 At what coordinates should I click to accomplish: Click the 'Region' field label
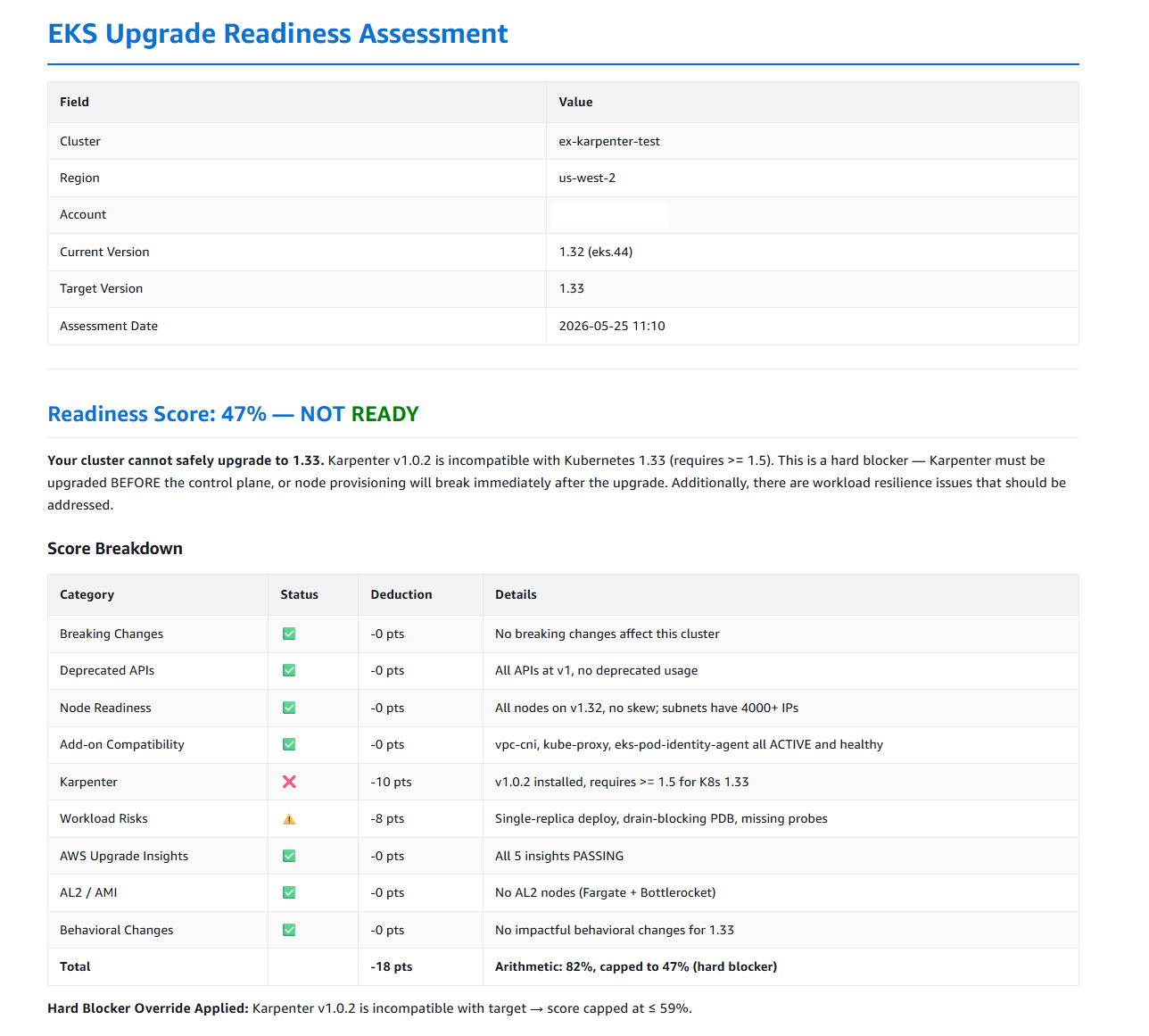79,178
